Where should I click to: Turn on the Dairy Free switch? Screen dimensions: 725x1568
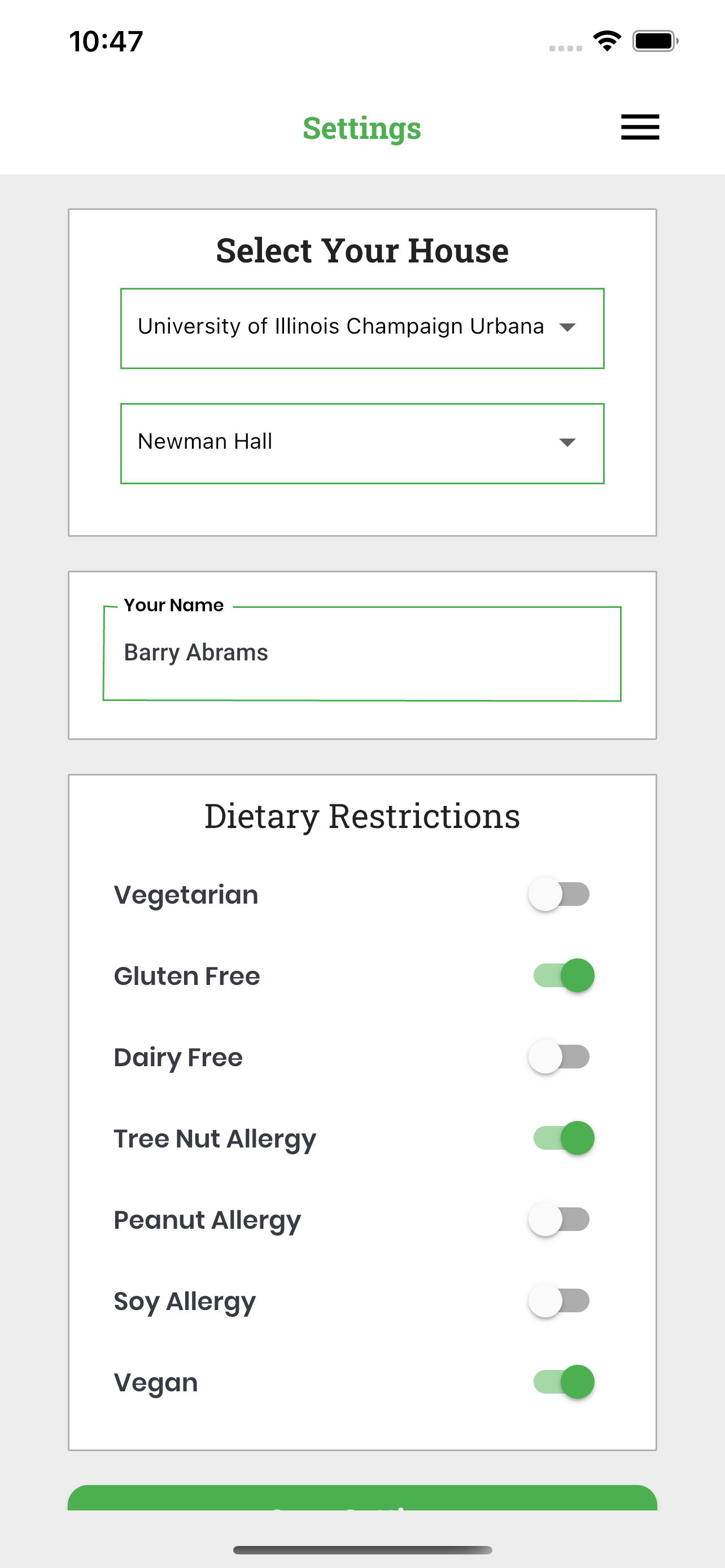pos(559,1057)
